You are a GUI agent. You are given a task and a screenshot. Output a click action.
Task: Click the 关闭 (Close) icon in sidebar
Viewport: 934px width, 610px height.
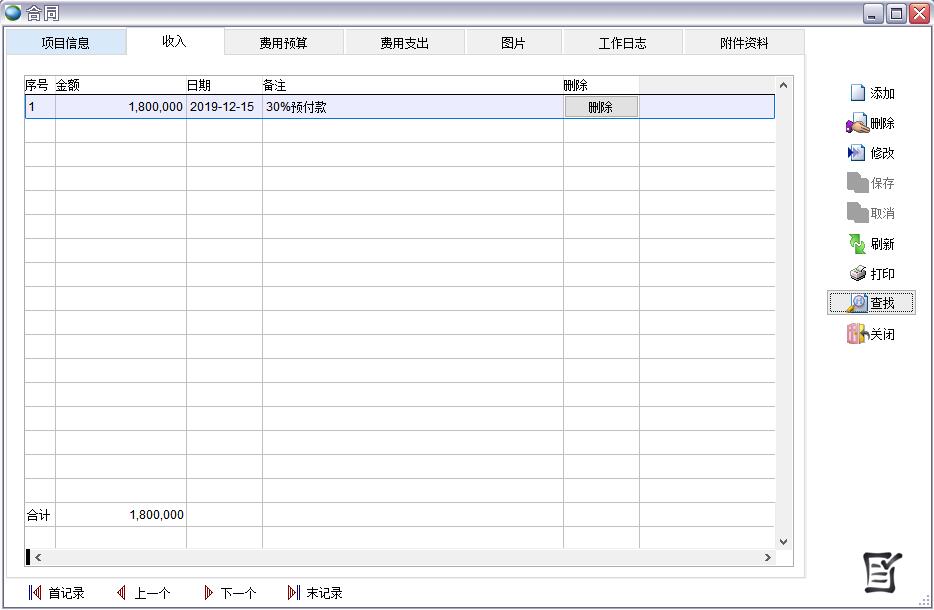pyautogui.click(x=871, y=335)
